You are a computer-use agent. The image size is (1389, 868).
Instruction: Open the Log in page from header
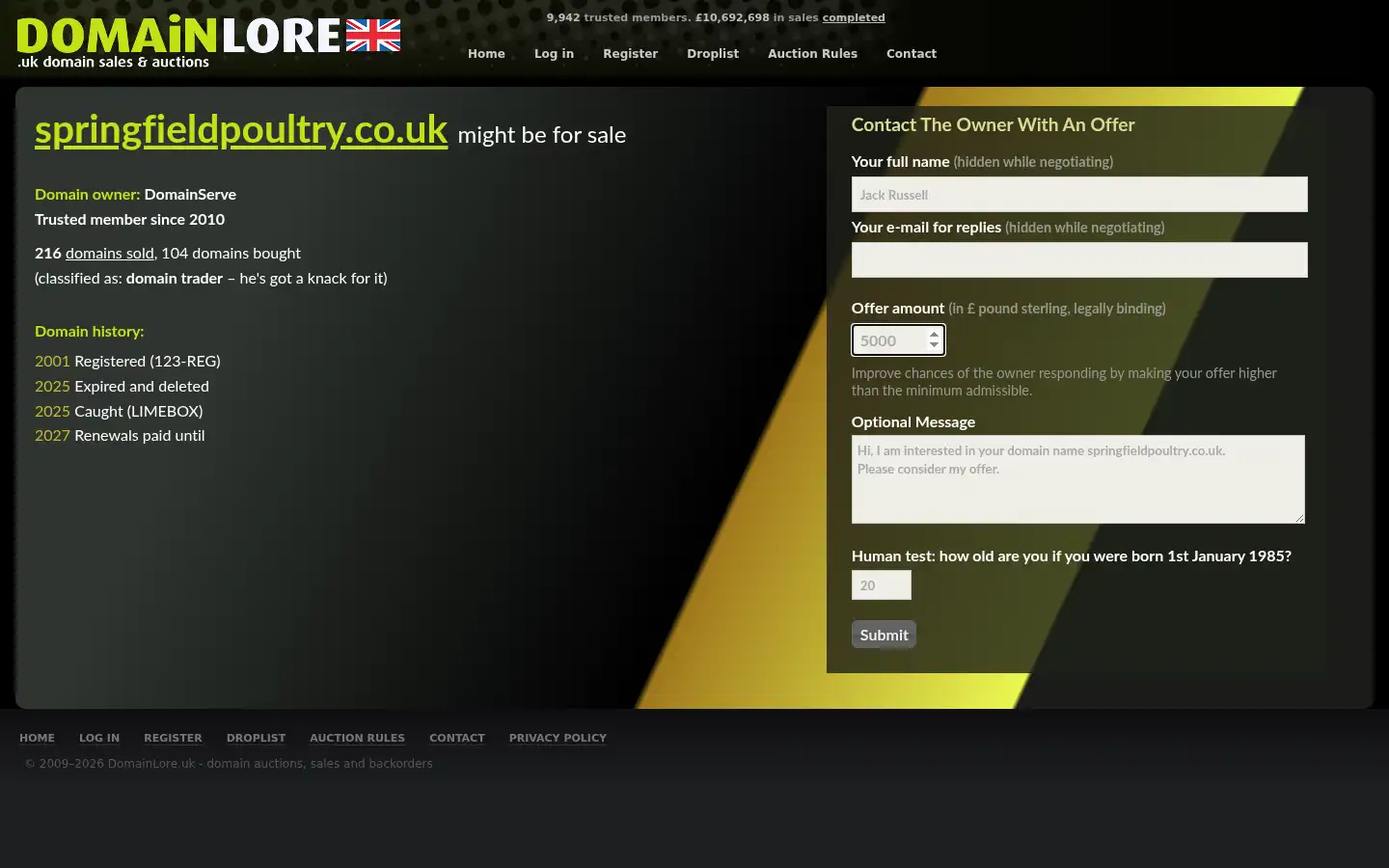[554, 54]
